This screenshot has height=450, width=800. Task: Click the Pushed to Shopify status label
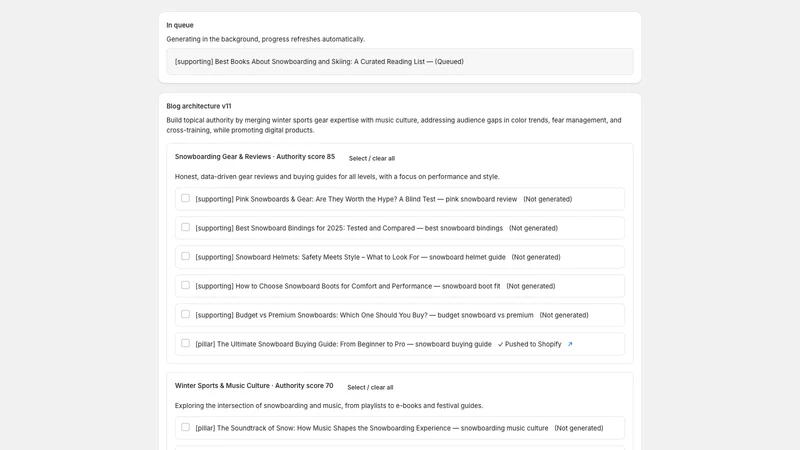pyautogui.click(x=530, y=344)
